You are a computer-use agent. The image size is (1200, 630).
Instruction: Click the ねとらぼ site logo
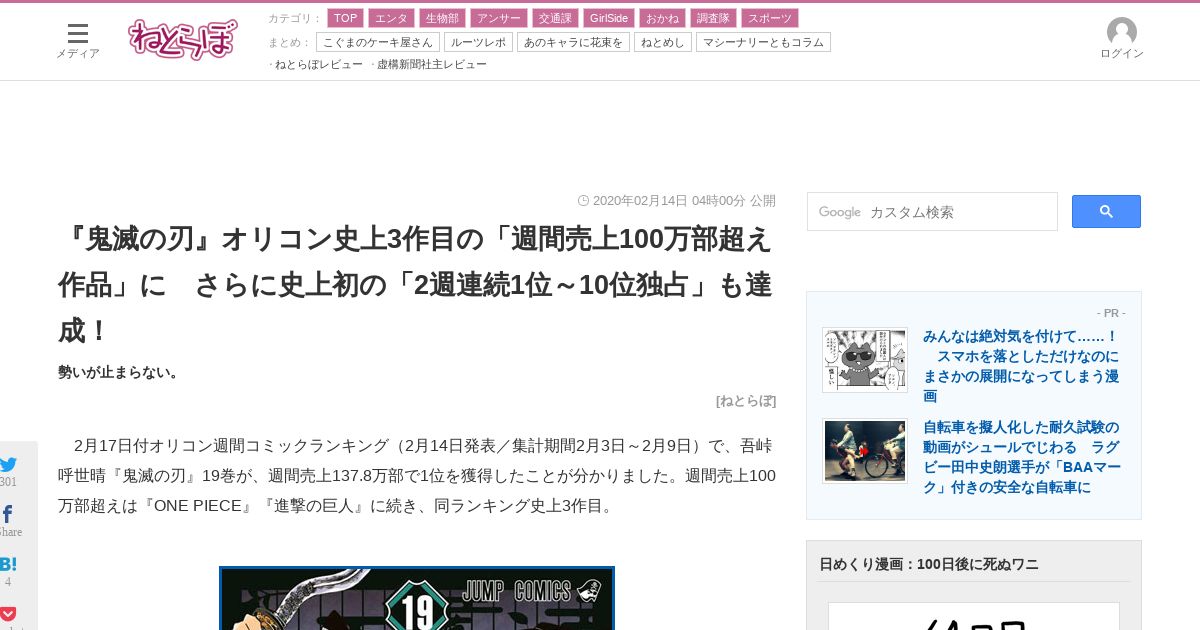pyautogui.click(x=183, y=39)
